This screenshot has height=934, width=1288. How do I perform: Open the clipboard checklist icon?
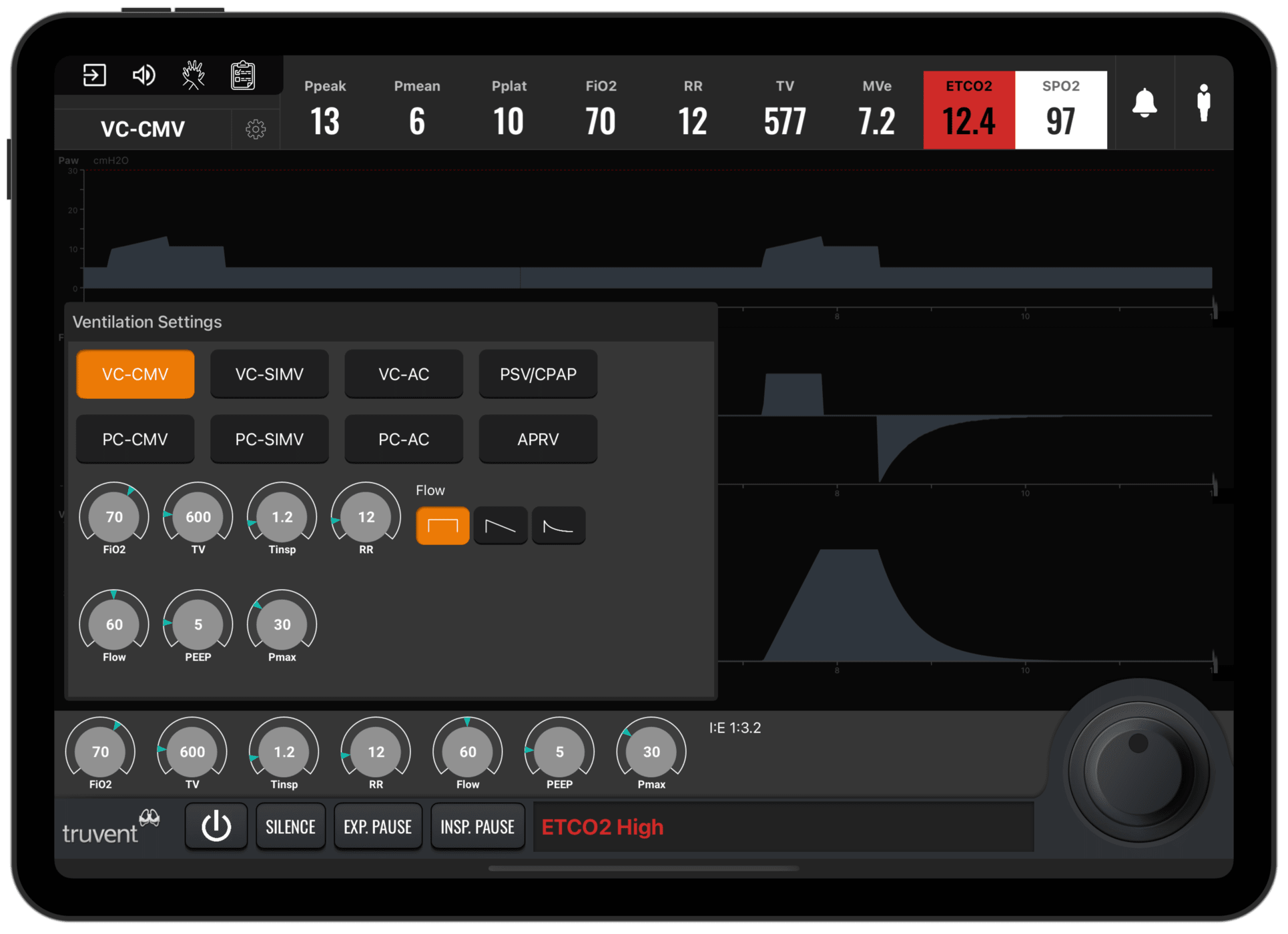coord(243,75)
